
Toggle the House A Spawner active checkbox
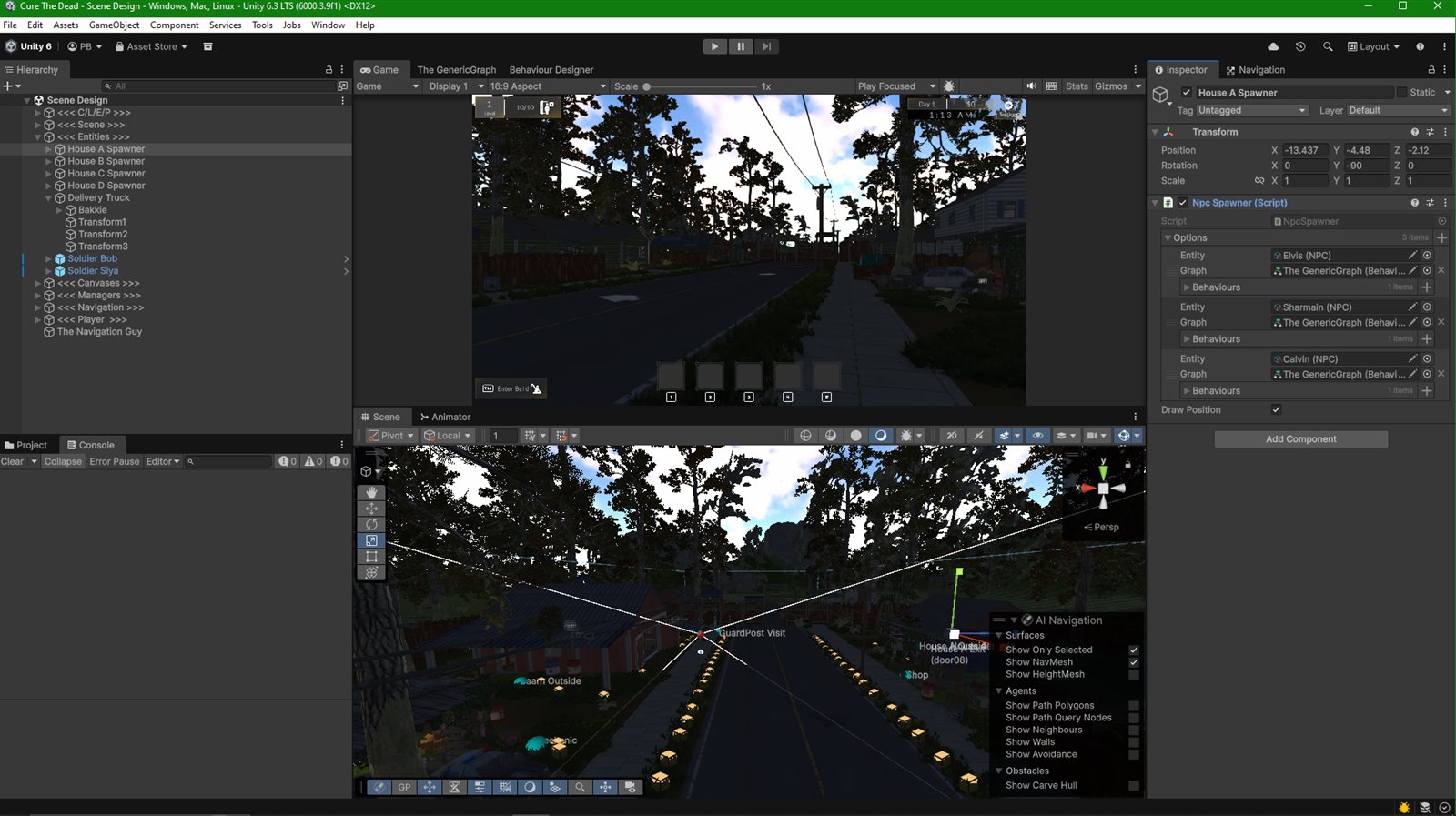pyautogui.click(x=1186, y=93)
